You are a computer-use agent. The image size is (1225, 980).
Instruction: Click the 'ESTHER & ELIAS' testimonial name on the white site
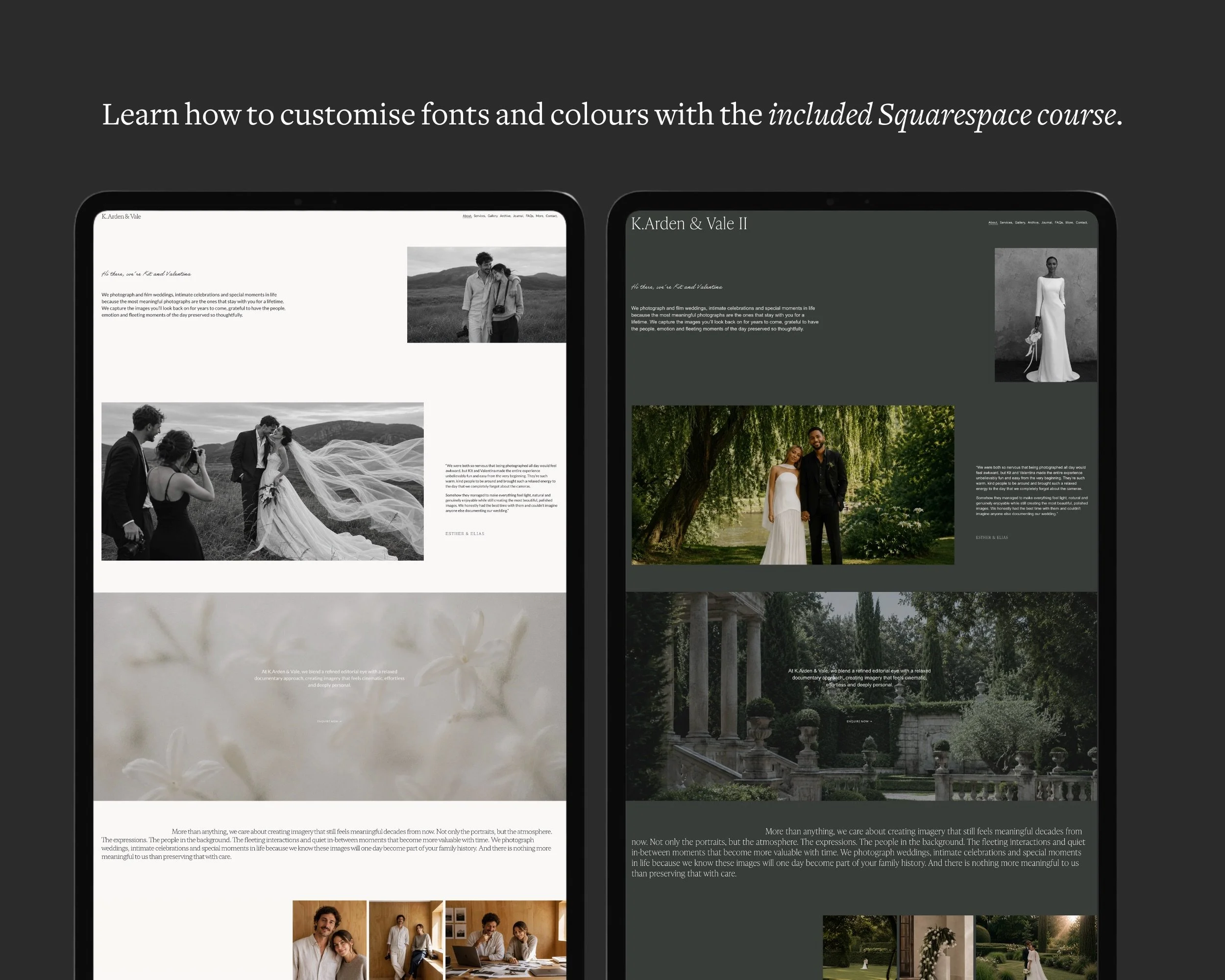coord(465,534)
